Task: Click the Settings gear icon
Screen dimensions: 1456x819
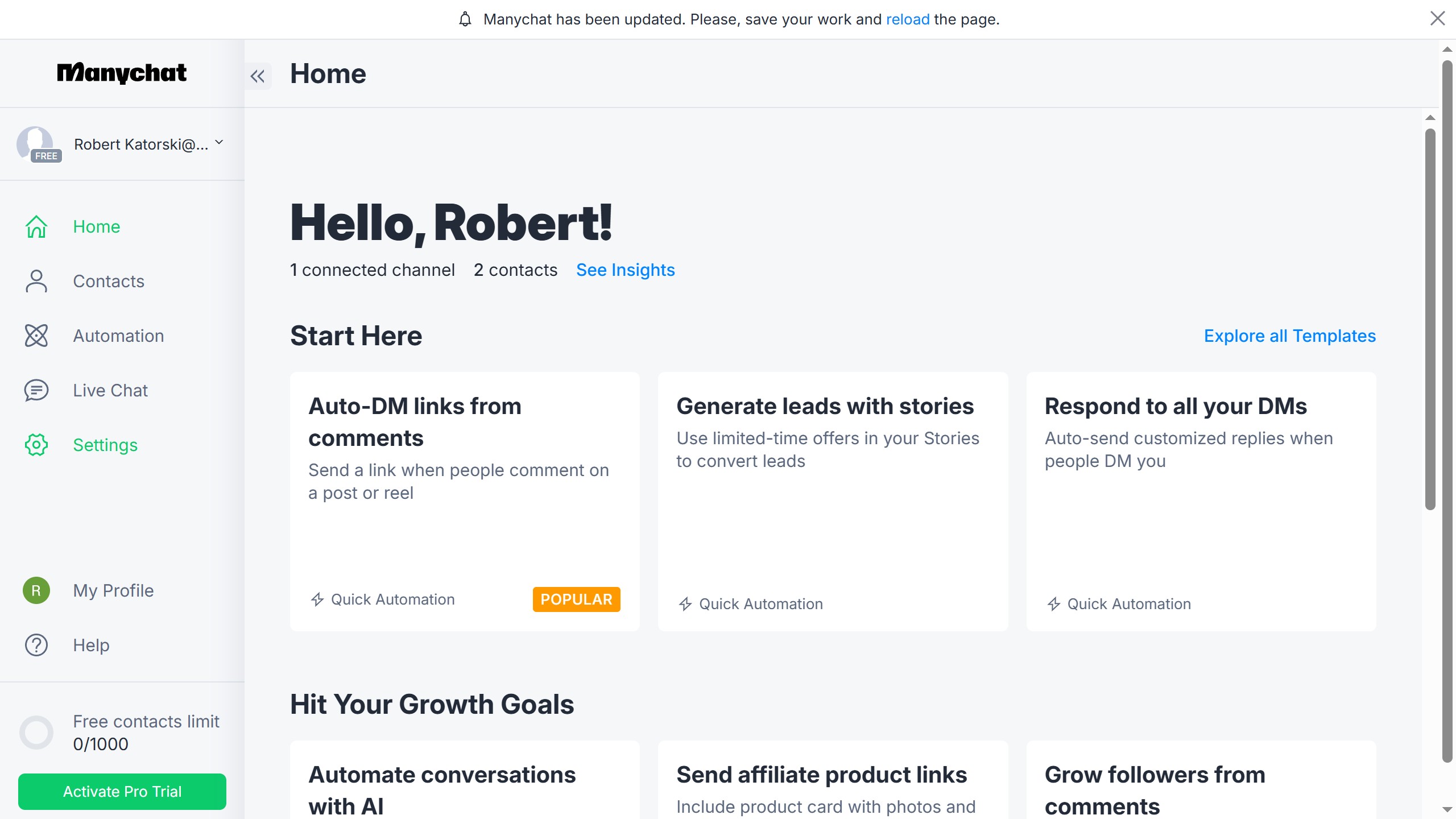Action: [36, 445]
